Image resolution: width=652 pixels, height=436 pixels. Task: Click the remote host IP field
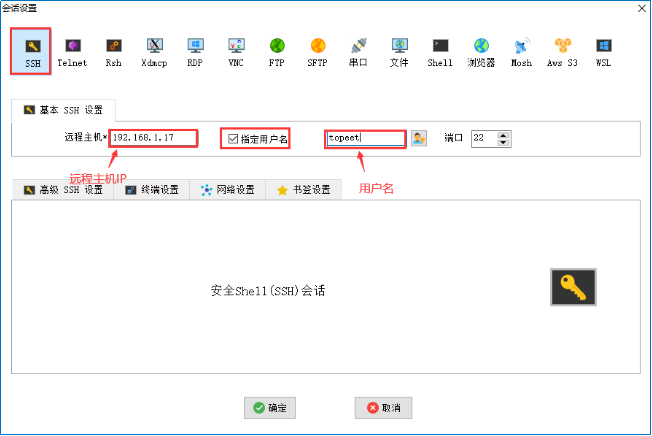pos(153,138)
